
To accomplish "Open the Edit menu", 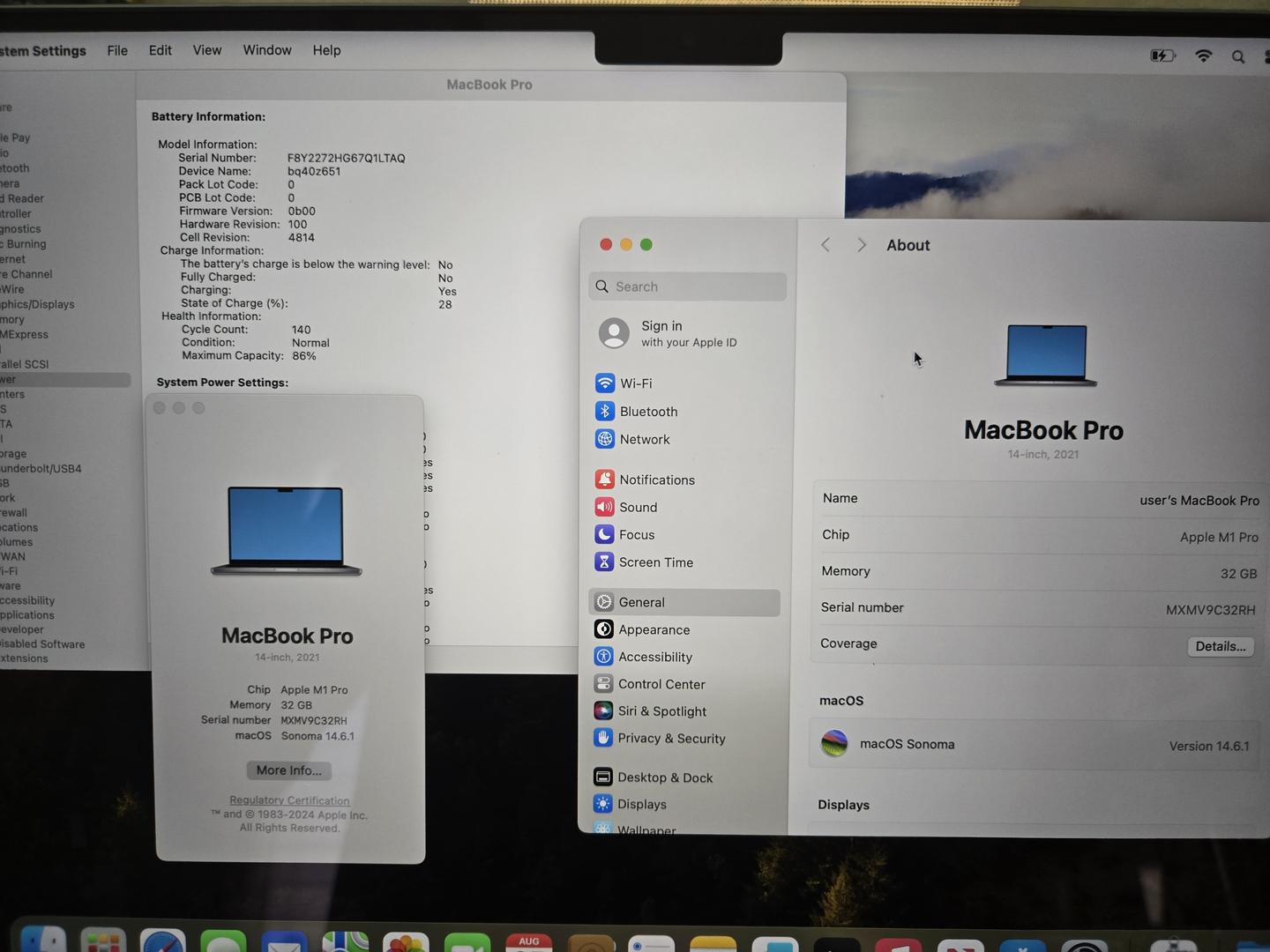I will point(161,50).
